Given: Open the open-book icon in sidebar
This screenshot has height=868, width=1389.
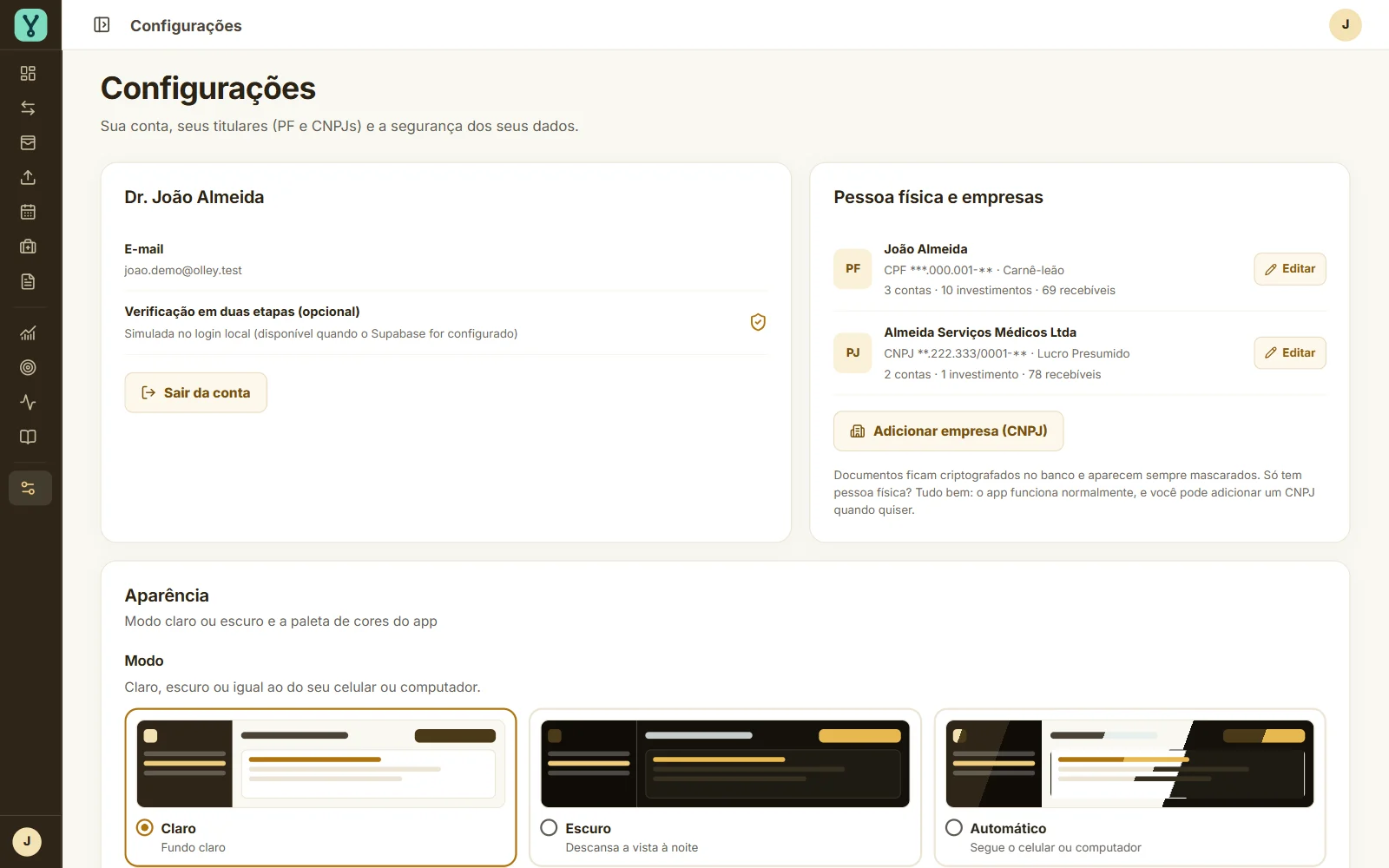Looking at the screenshot, I should point(28,437).
